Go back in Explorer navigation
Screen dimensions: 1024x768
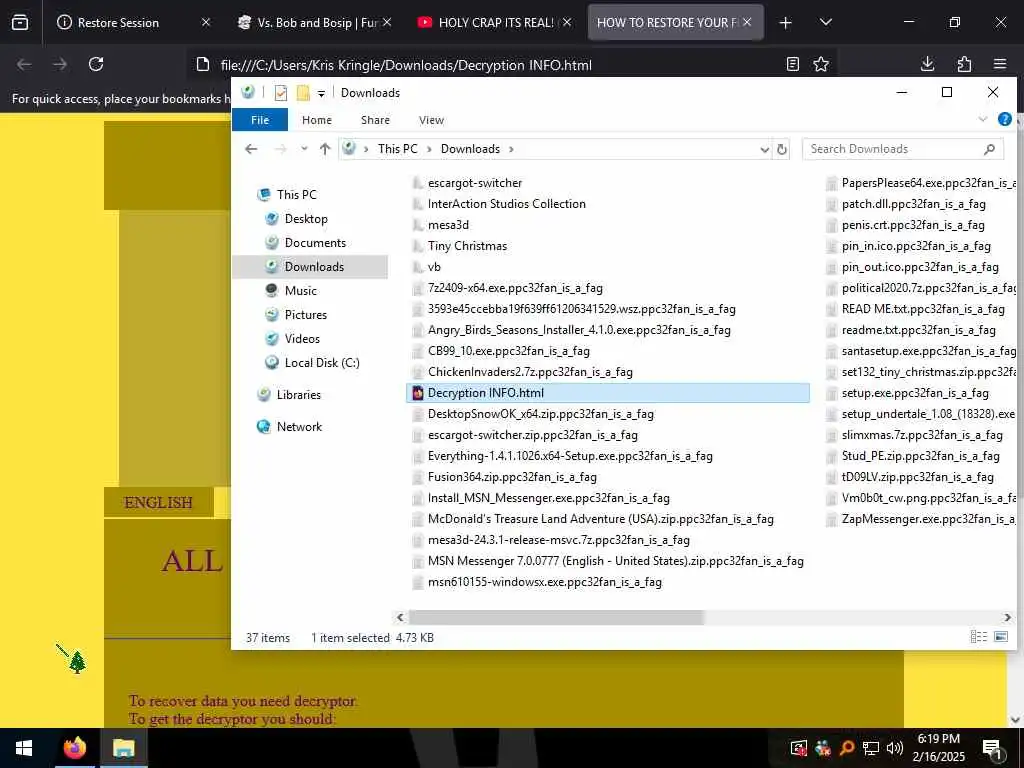tap(251, 149)
